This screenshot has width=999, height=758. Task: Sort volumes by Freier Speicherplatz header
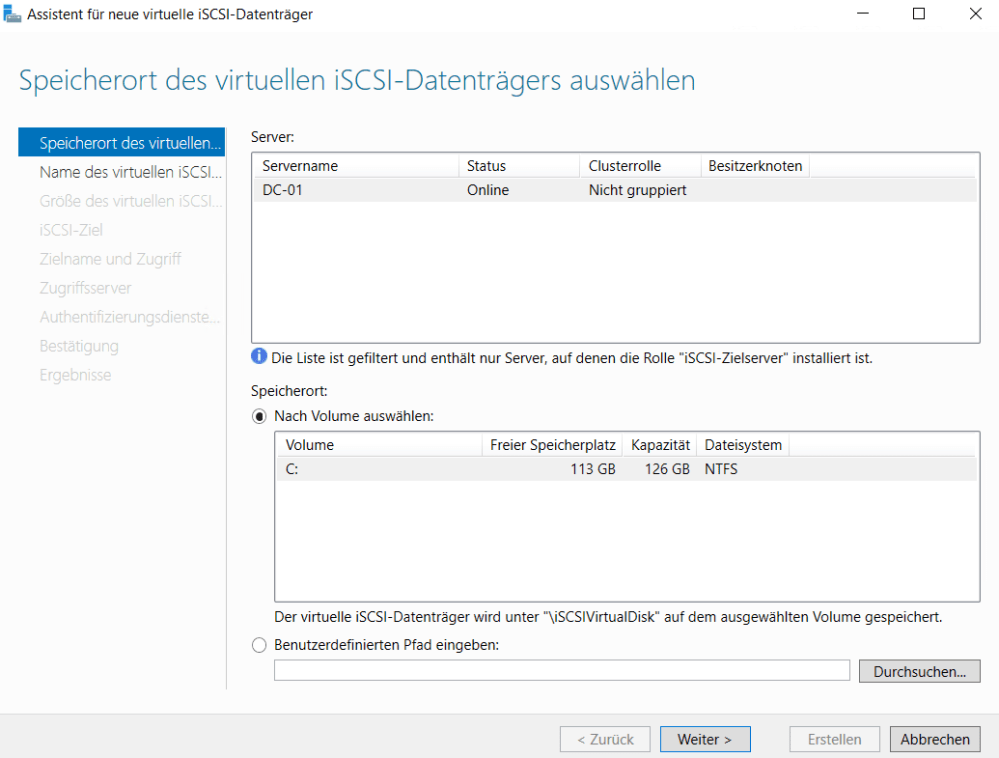pos(551,445)
